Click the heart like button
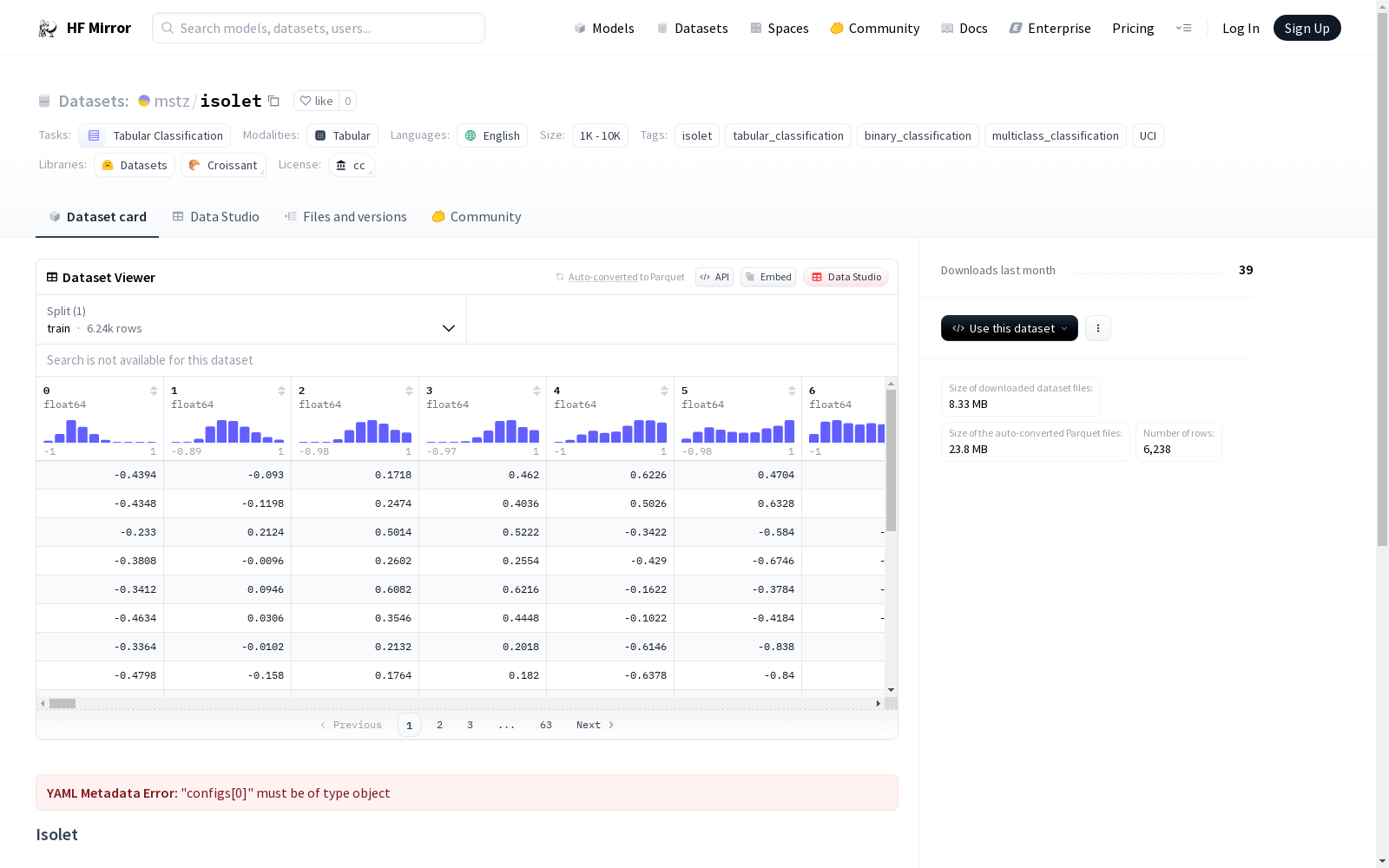Screen dimensions: 1389x868 (316, 101)
